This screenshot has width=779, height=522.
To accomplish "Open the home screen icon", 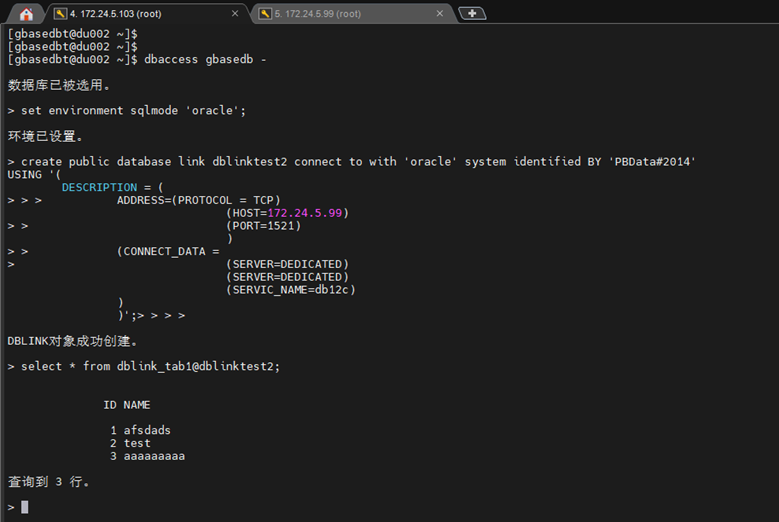I will (x=26, y=14).
